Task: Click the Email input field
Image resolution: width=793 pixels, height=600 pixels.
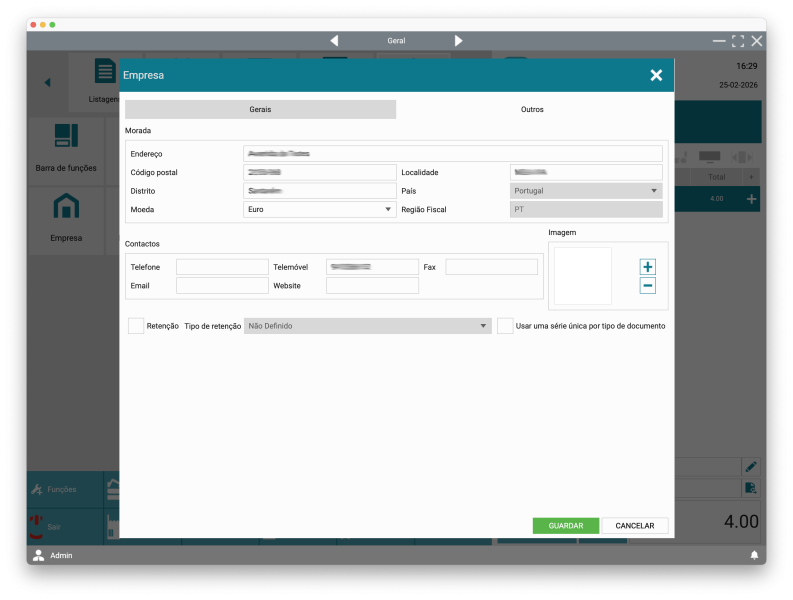Action: coord(222,286)
